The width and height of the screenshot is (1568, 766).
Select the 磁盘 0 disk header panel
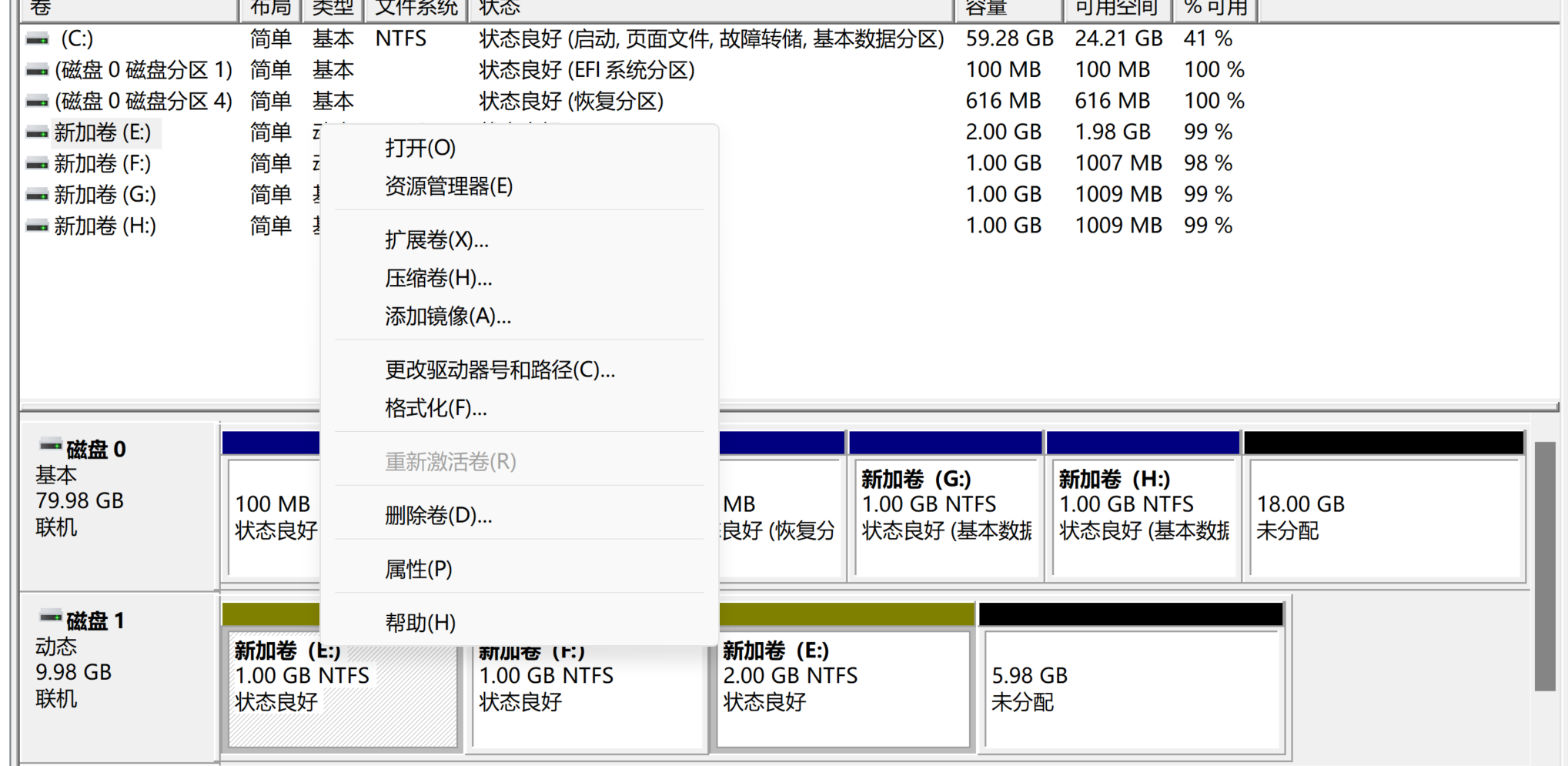point(119,507)
